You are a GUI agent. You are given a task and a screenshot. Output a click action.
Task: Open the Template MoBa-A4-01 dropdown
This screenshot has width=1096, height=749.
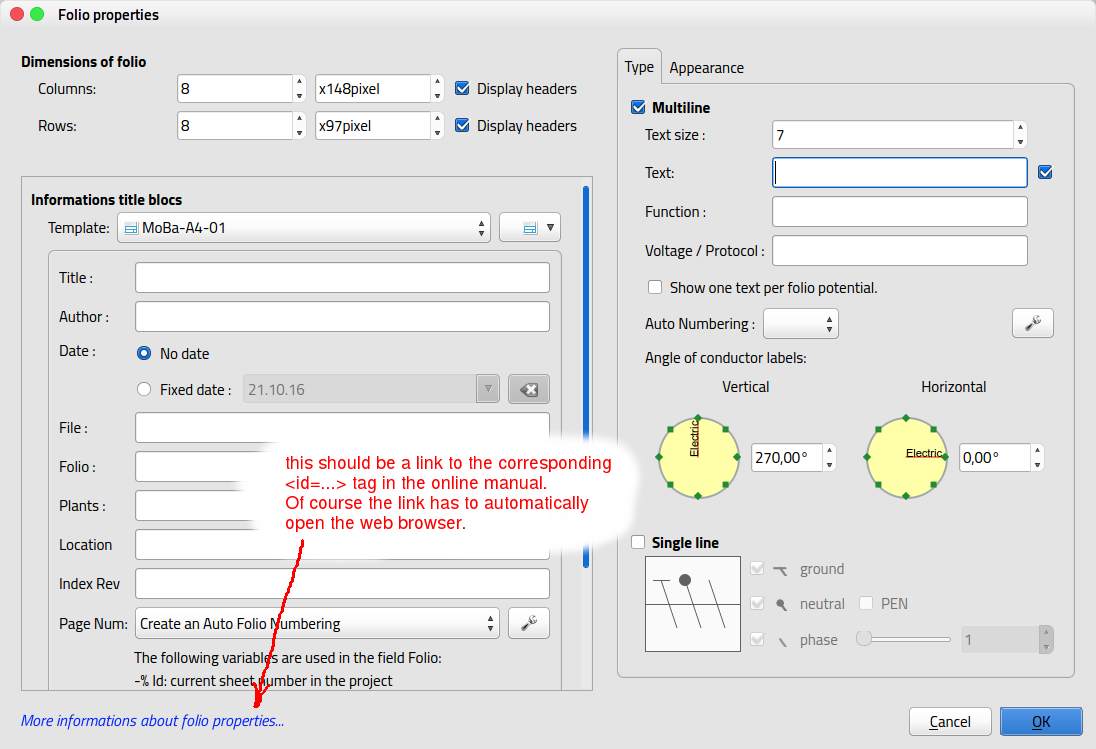304,228
